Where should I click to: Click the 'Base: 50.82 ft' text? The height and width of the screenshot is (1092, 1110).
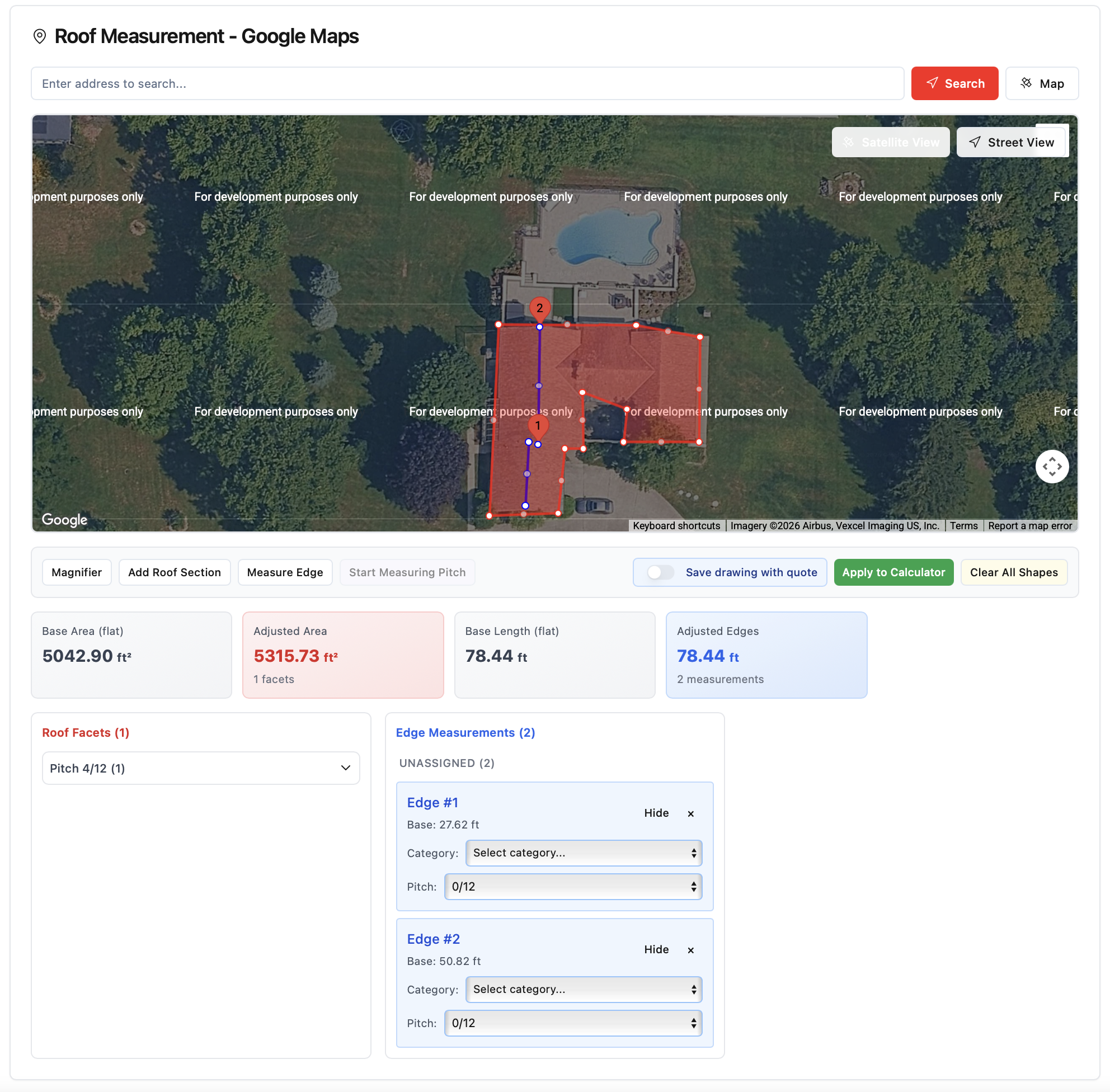pyautogui.click(x=444, y=961)
